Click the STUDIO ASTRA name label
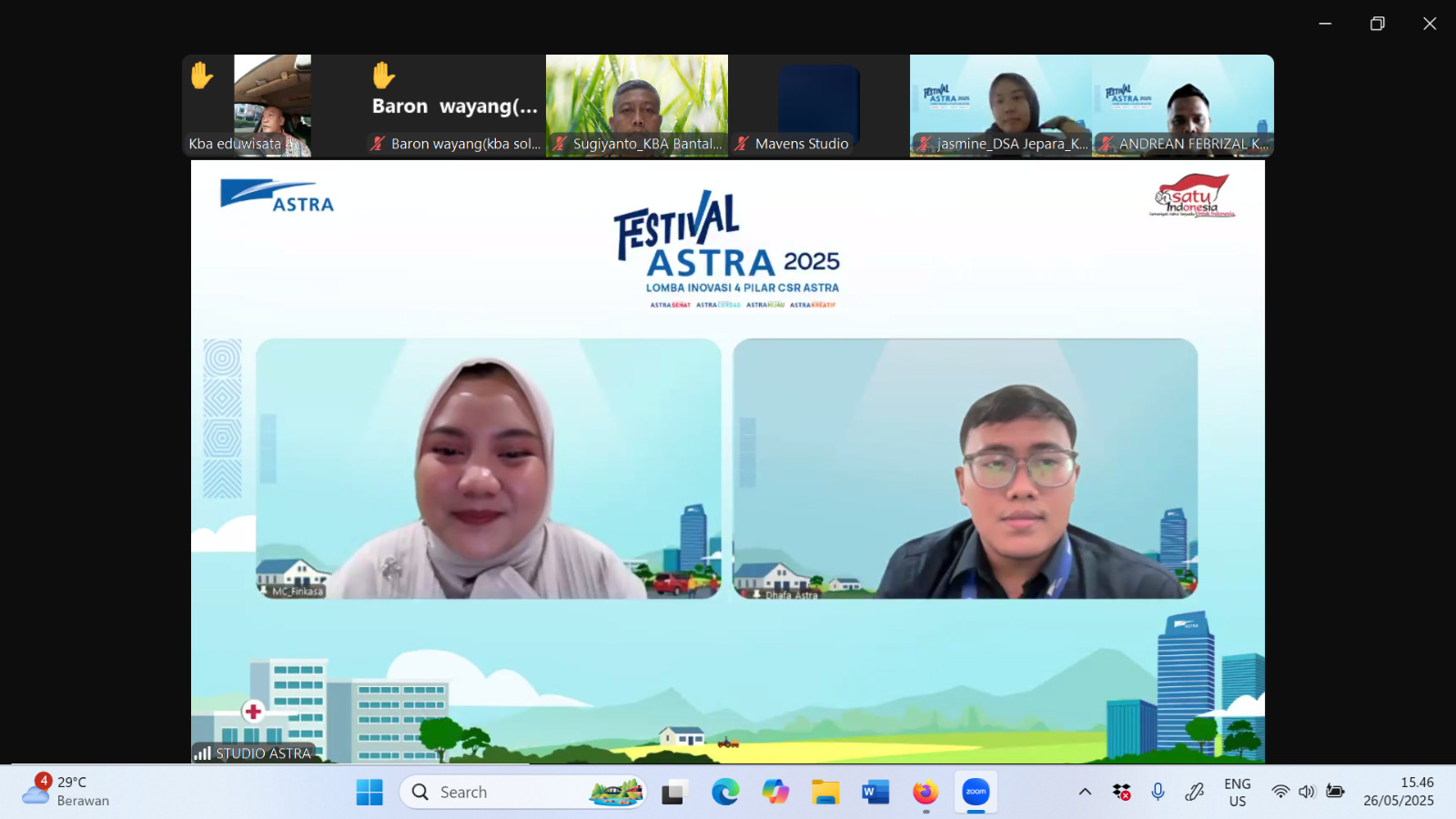1456x819 pixels. pos(264,753)
